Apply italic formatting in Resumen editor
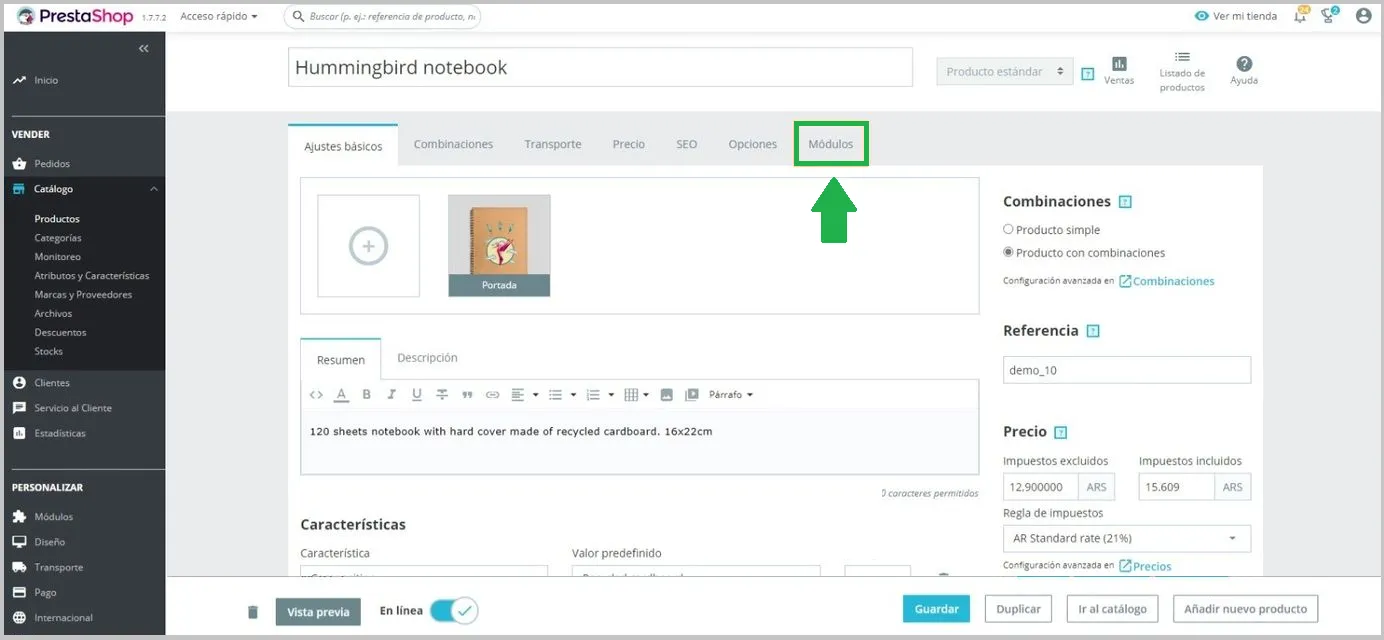 (x=392, y=395)
